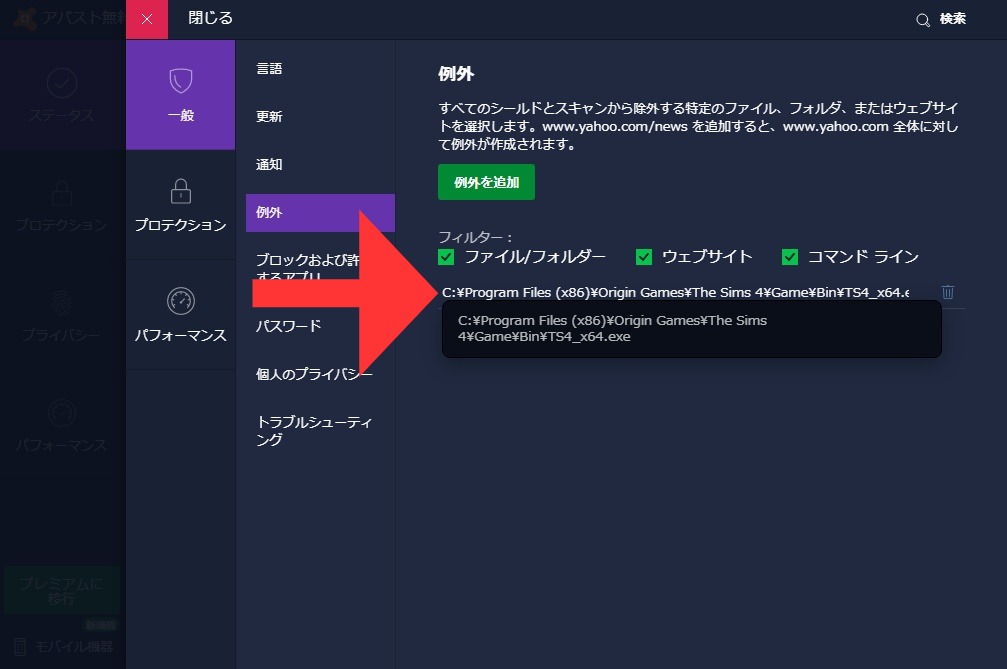1007x669 pixels.
Task: Open トラブルシューティング settings item
Action: (x=314, y=431)
